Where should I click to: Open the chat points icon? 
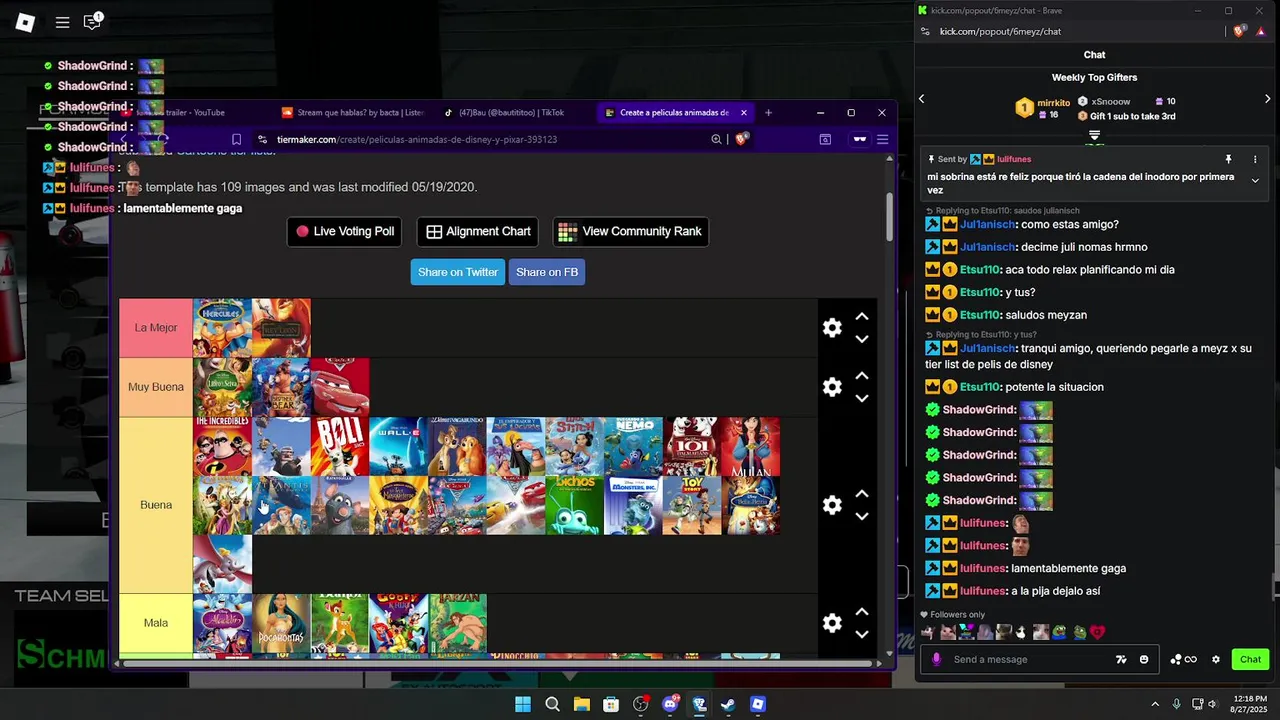click(1183, 659)
